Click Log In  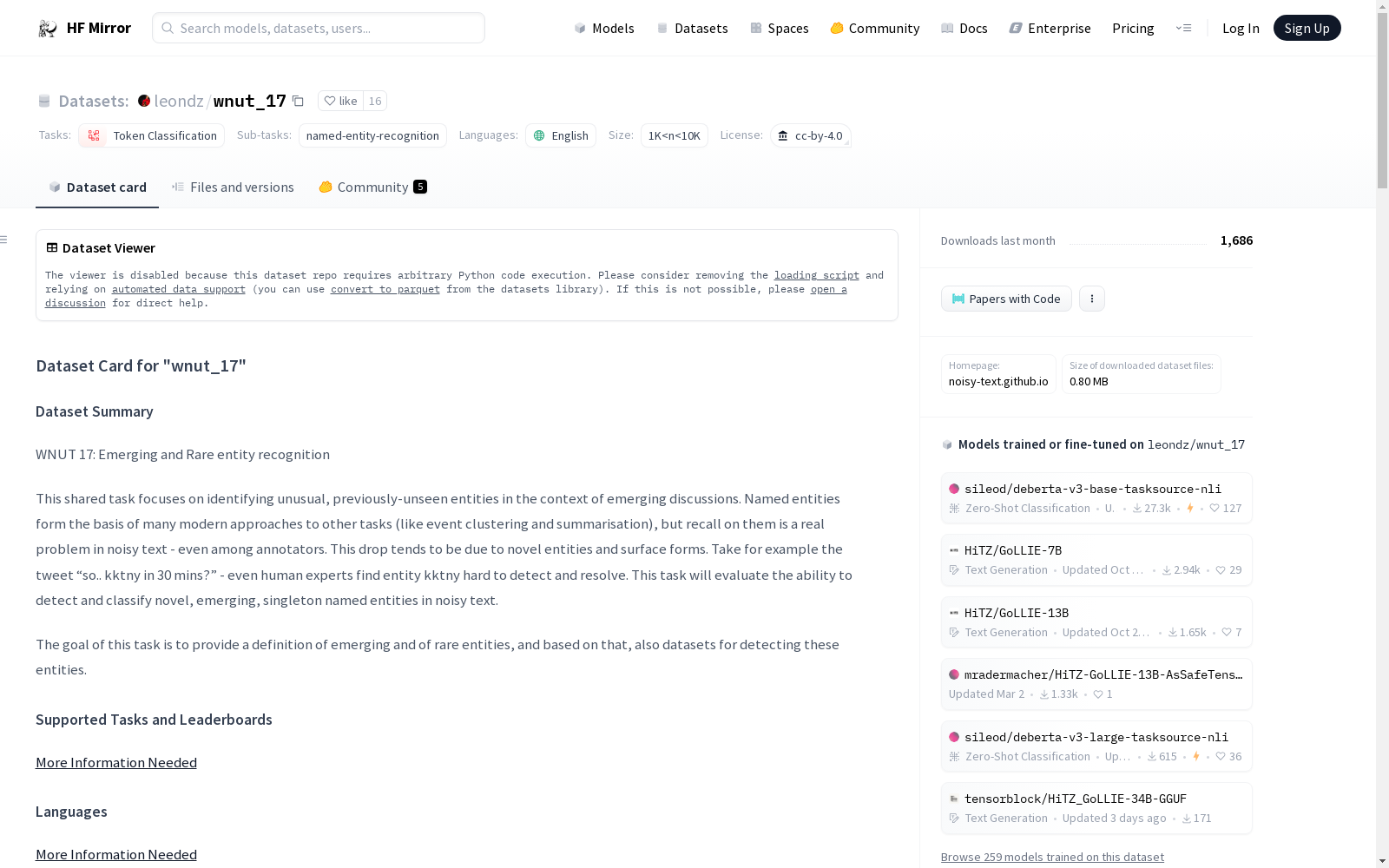coord(1241,28)
